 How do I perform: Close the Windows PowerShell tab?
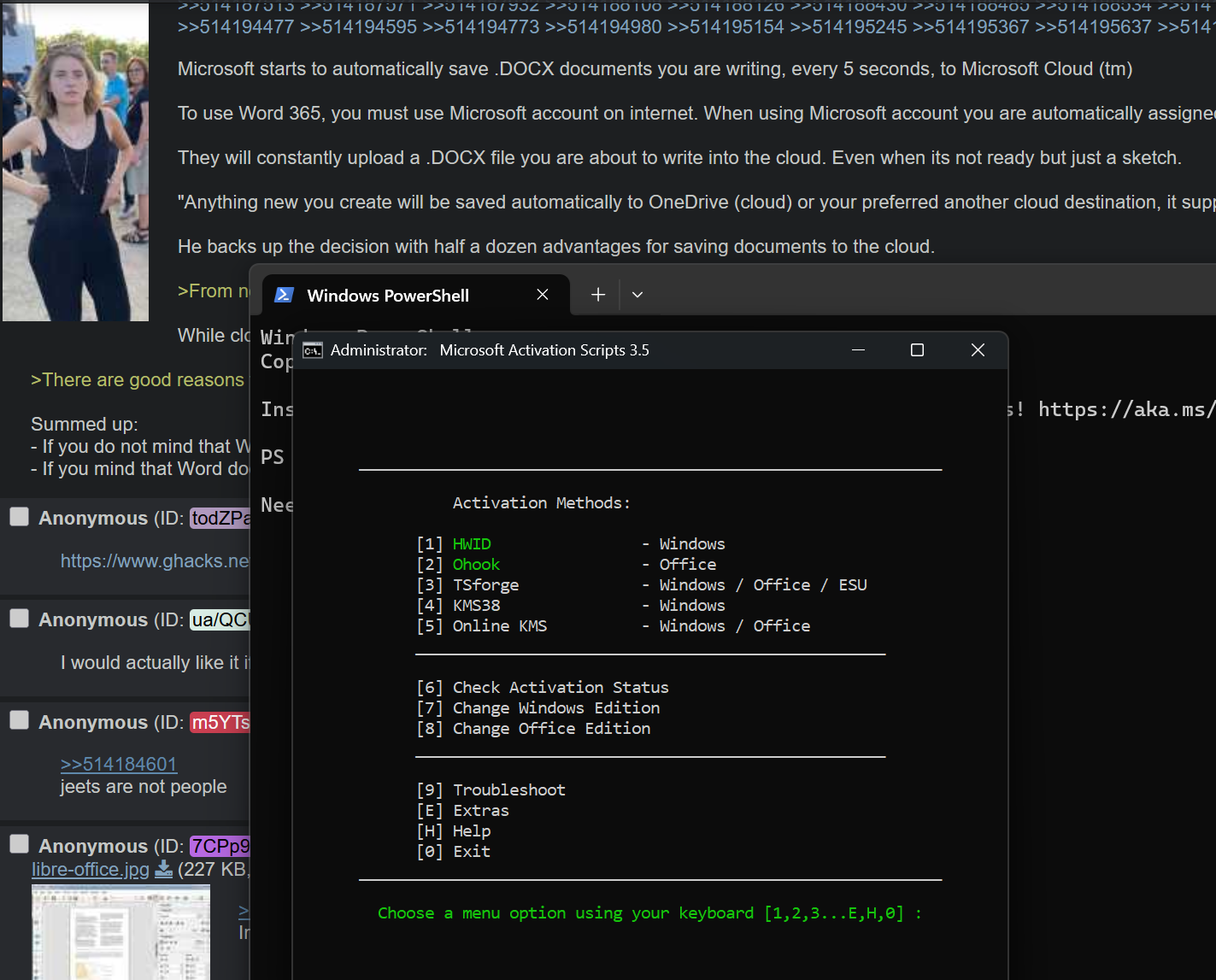coord(542,295)
